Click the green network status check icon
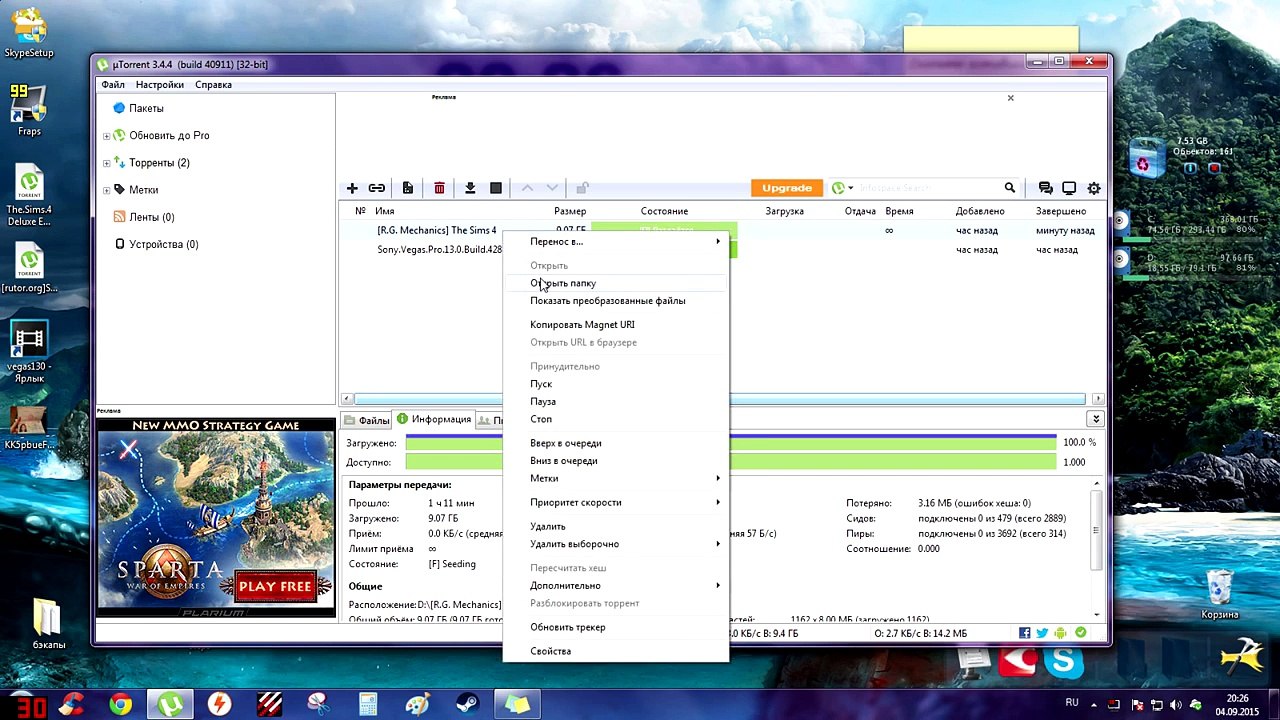 point(1080,633)
